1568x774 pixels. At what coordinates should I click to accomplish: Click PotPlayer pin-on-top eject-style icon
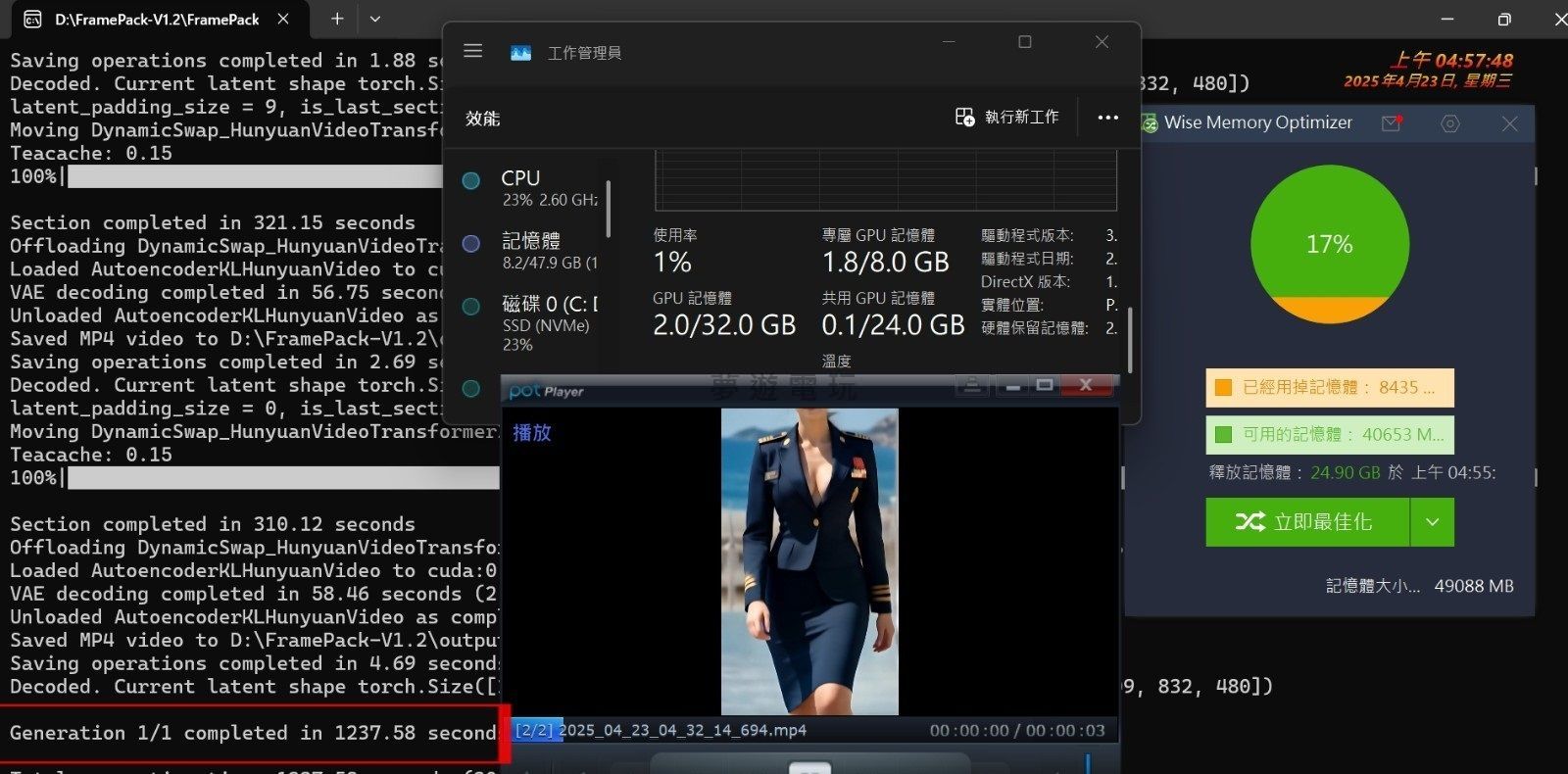tap(971, 386)
